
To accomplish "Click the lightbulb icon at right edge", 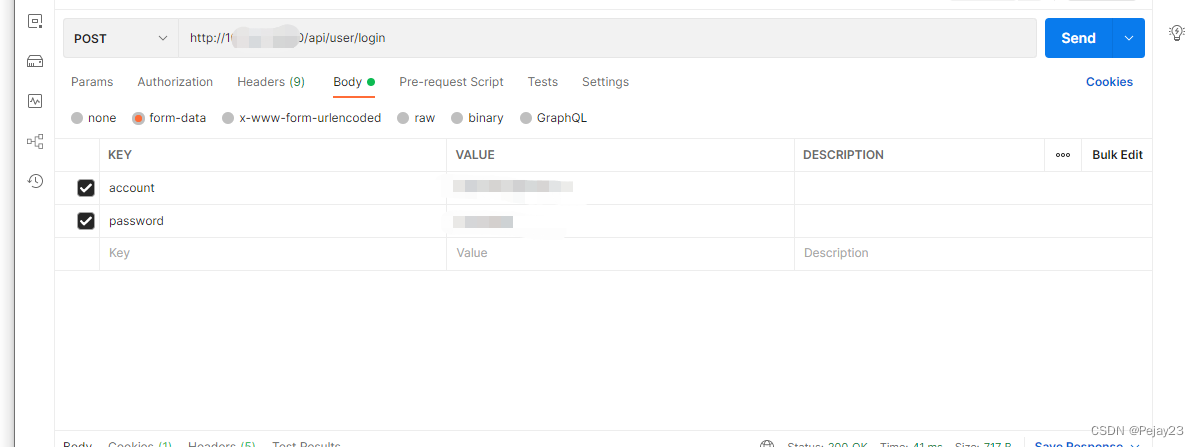I will (x=1178, y=33).
